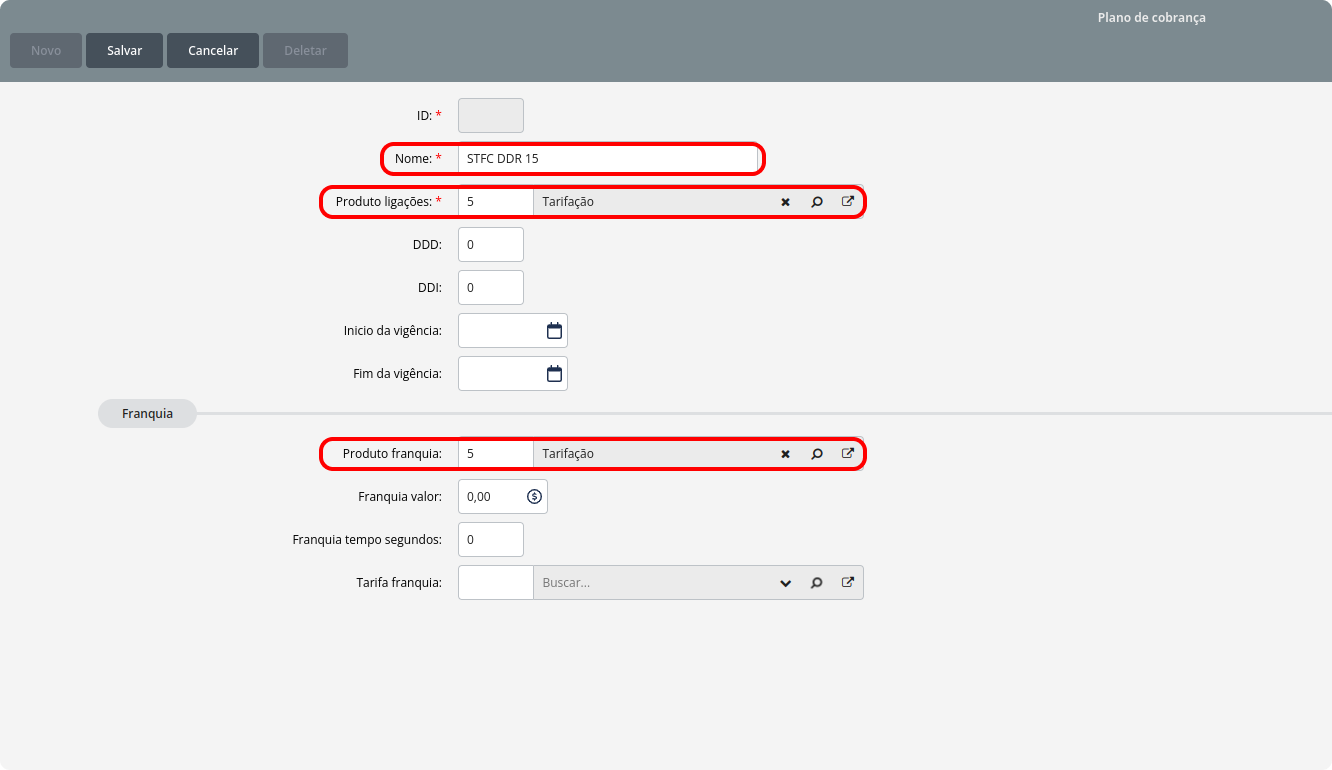1332x770 pixels.
Task: Open Tarifa franquia record via external link icon
Action: coord(847,583)
